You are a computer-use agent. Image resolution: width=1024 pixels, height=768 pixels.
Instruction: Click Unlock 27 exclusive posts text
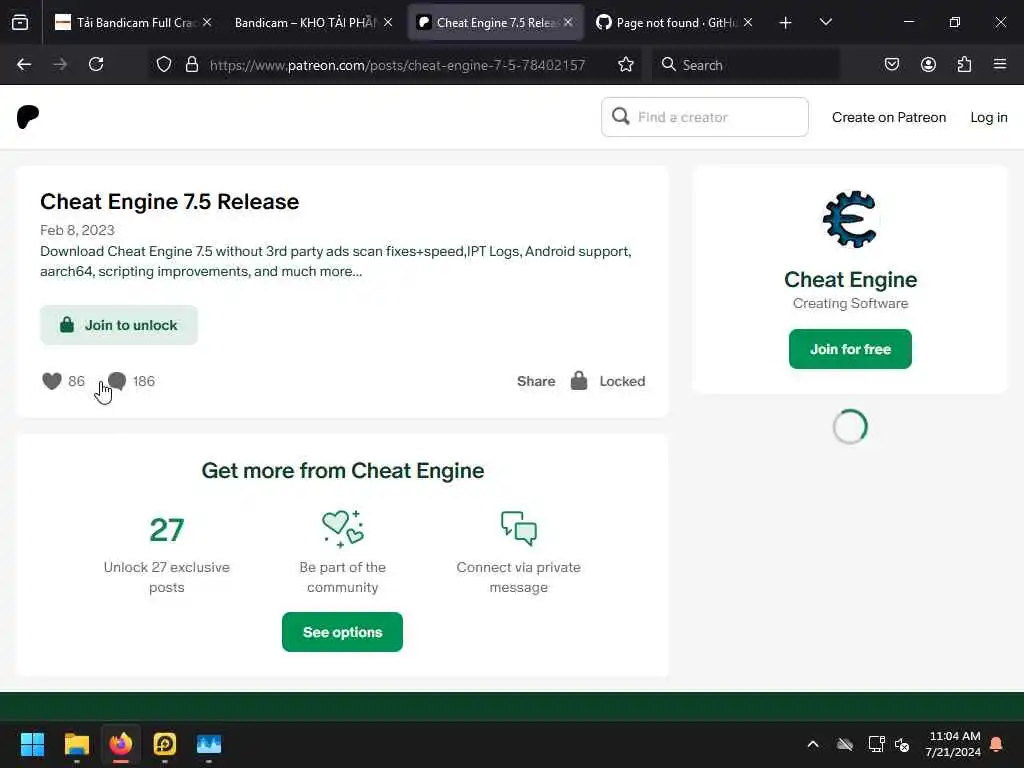click(167, 577)
